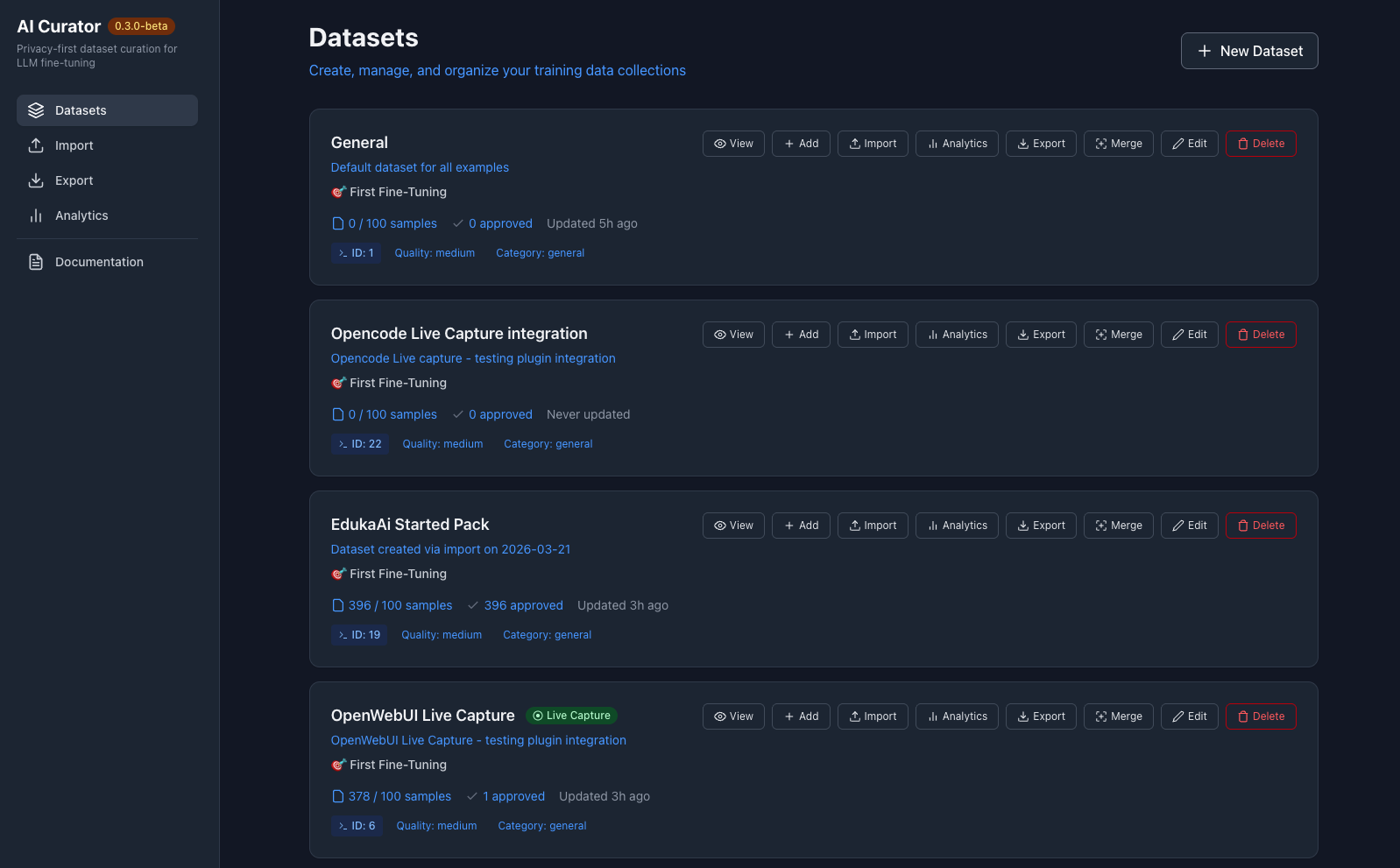This screenshot has height=868, width=1400.
Task: Click the General dataset title
Action: pyautogui.click(x=359, y=143)
